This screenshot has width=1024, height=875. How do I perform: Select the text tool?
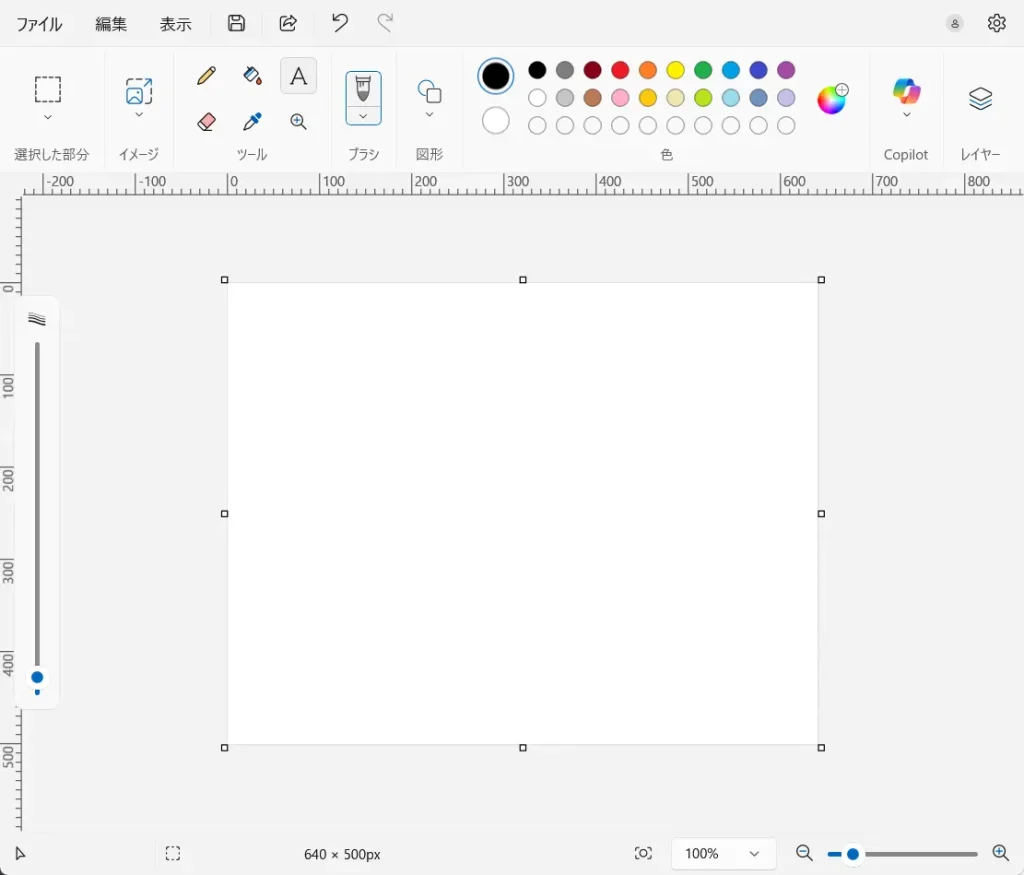point(298,76)
